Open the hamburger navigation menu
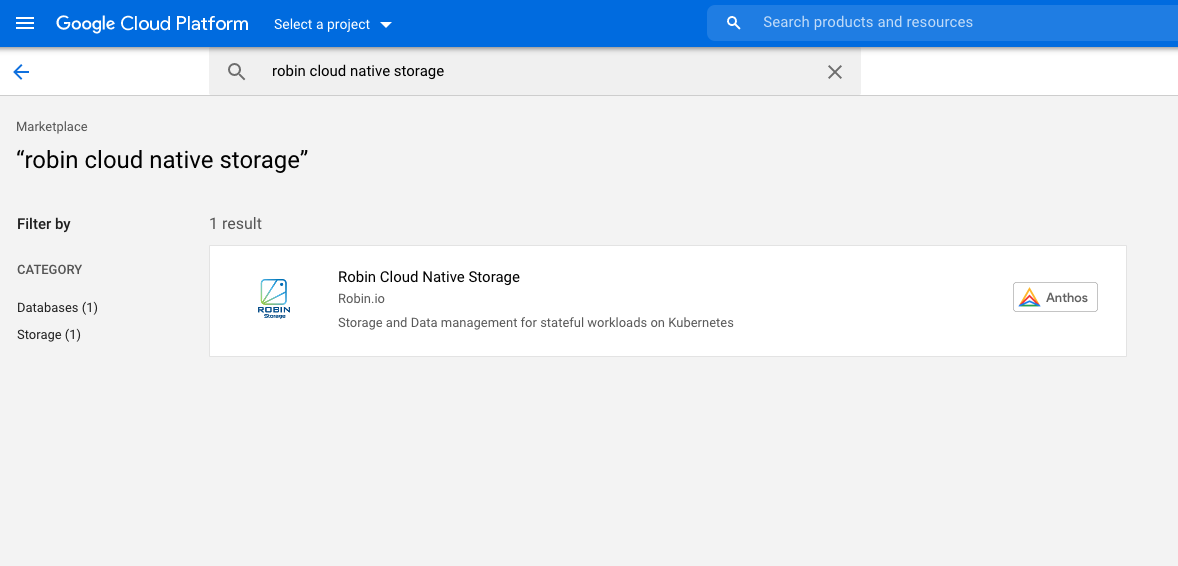 click(25, 23)
